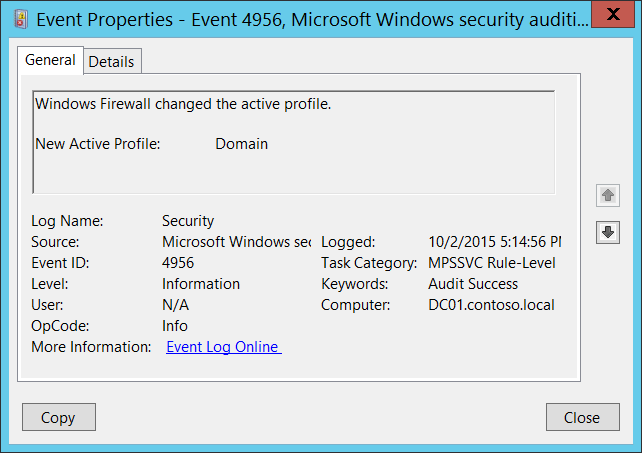
Task: Click the Event Properties title bar icon
Action: point(19,17)
